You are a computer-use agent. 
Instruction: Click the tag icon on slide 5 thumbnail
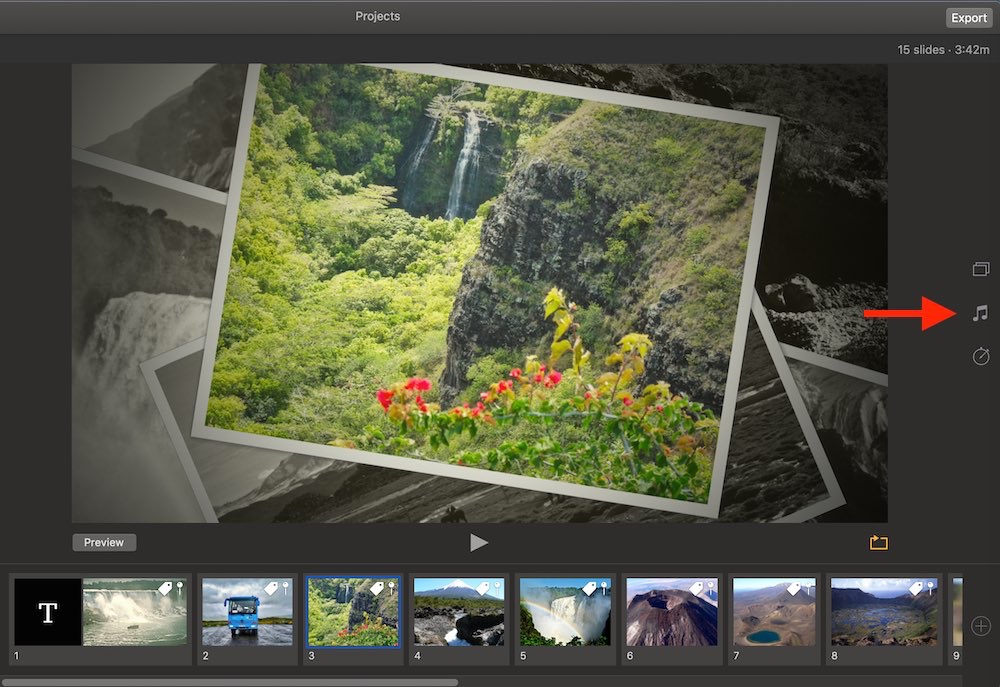[x=588, y=589]
